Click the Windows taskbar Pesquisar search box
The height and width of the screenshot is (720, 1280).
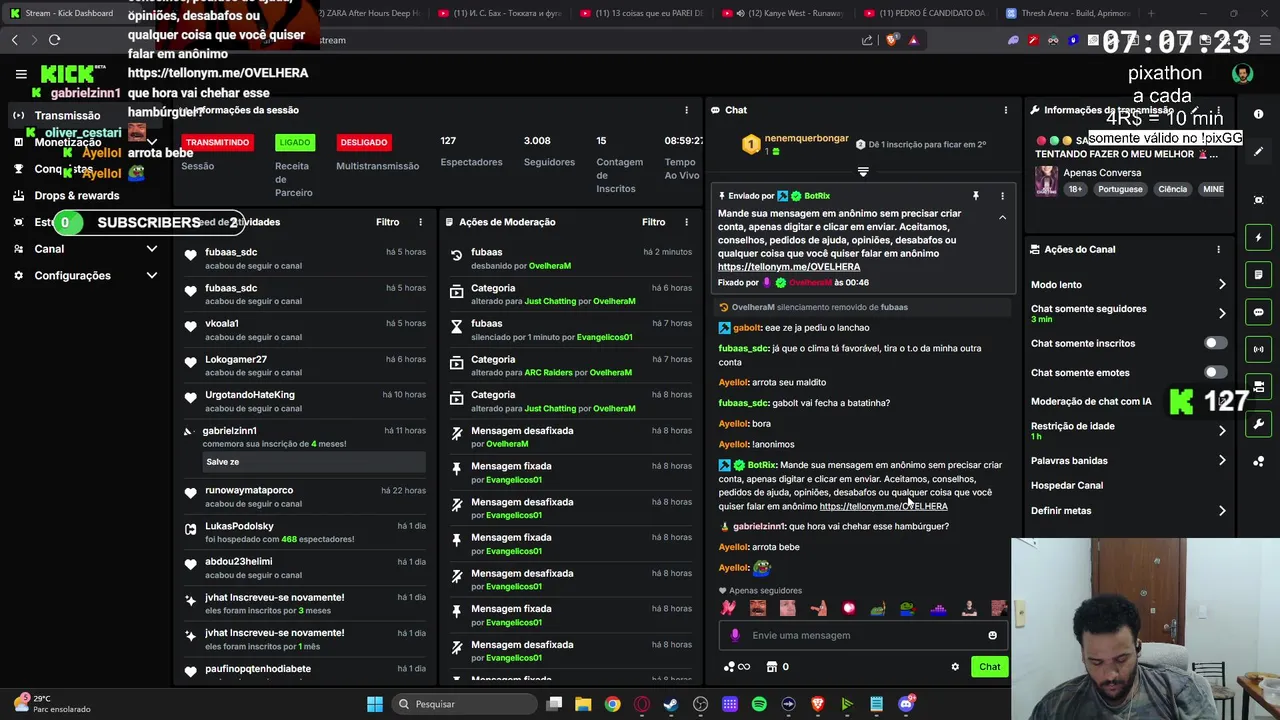tap(463, 704)
